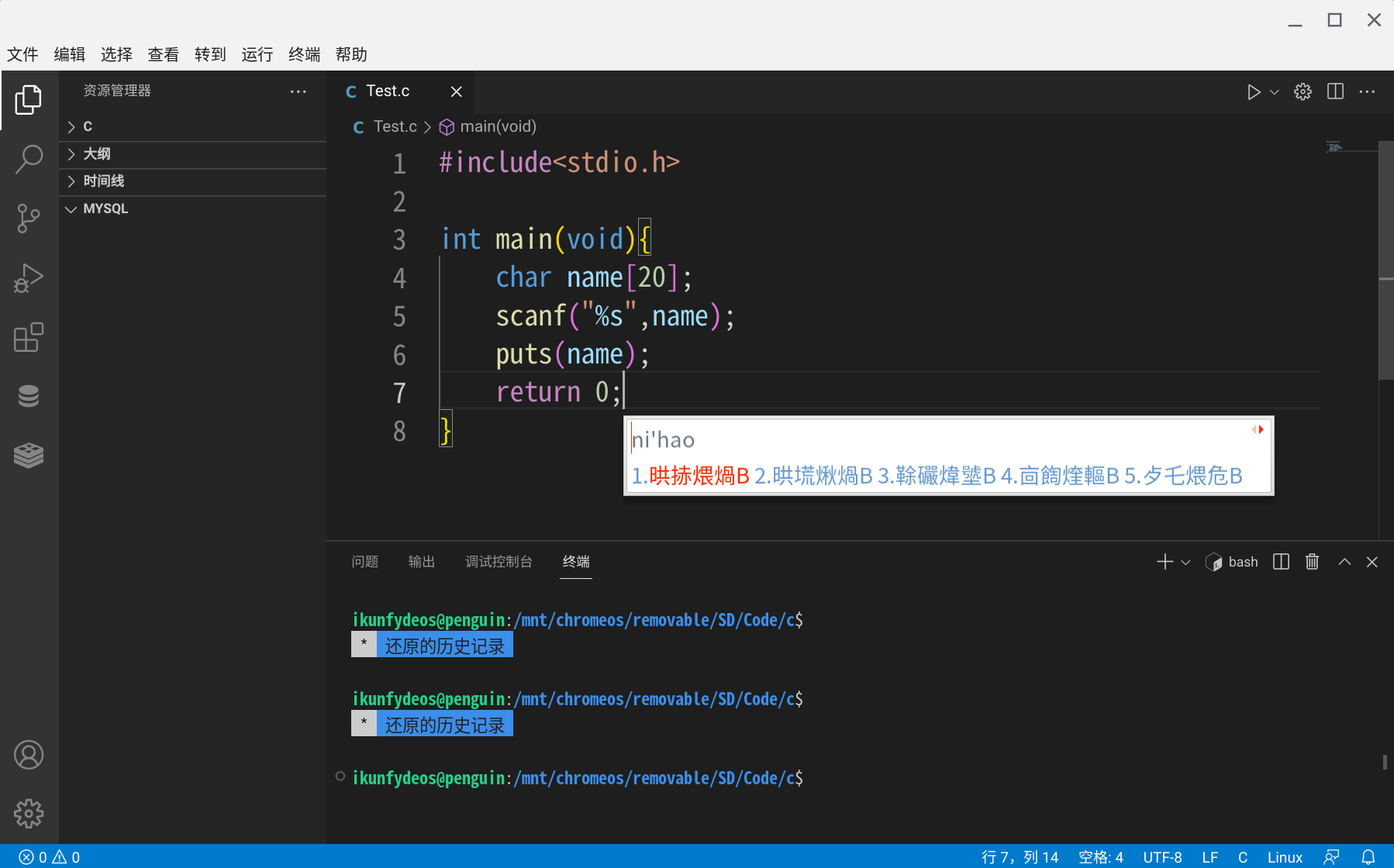
Task: Open the 终端 menu in menu bar
Action: (304, 54)
